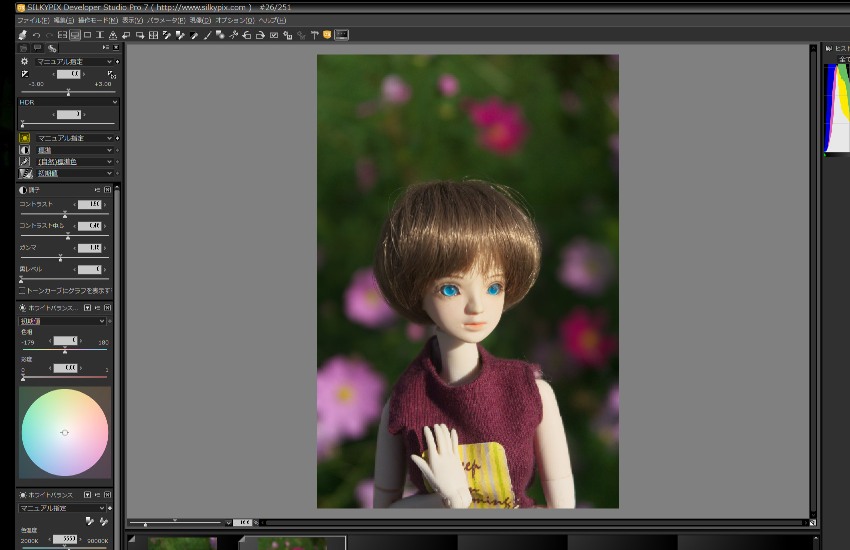
Task: Click the doll photo preview image
Action: point(467,280)
